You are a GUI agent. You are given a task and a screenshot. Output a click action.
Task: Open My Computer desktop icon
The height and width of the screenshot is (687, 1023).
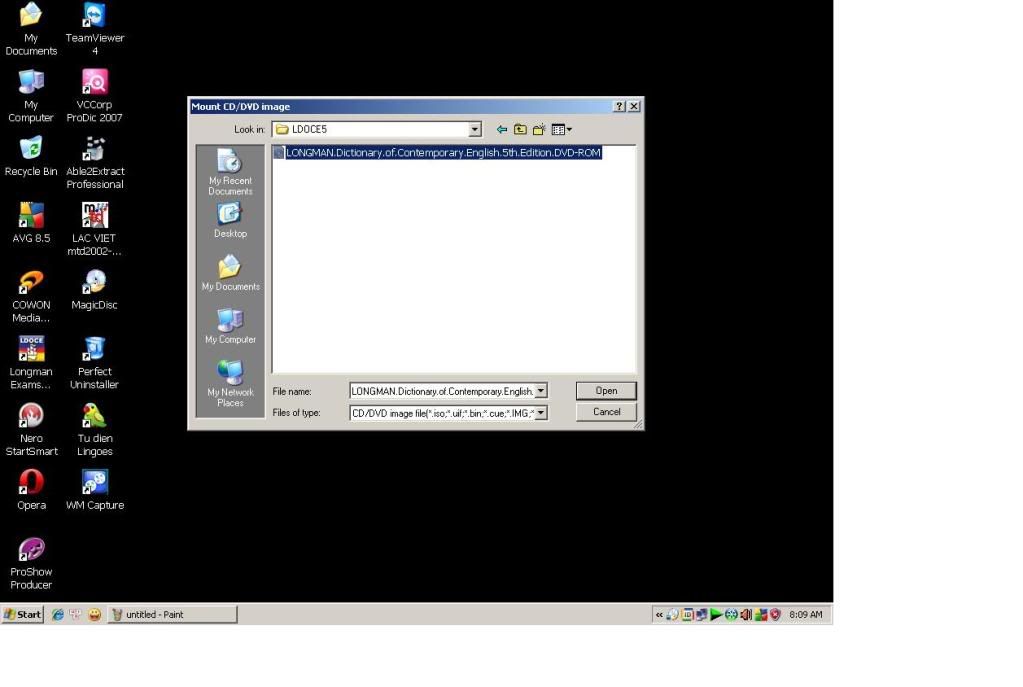[31, 95]
